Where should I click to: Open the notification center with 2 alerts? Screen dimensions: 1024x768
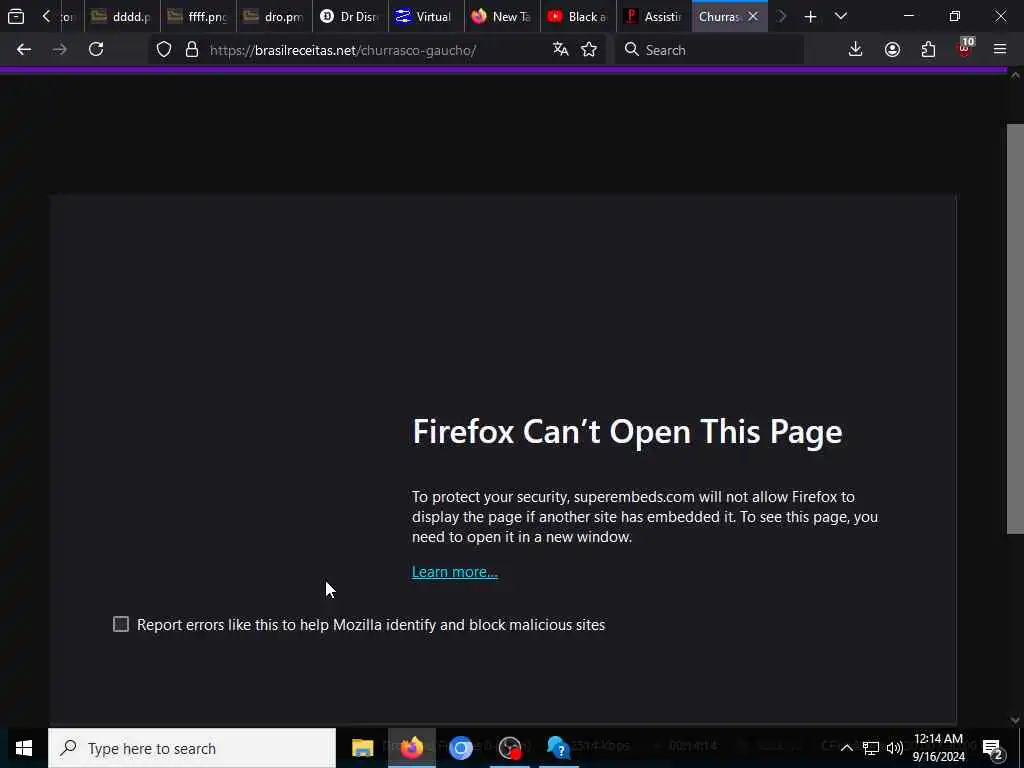[x=993, y=748]
